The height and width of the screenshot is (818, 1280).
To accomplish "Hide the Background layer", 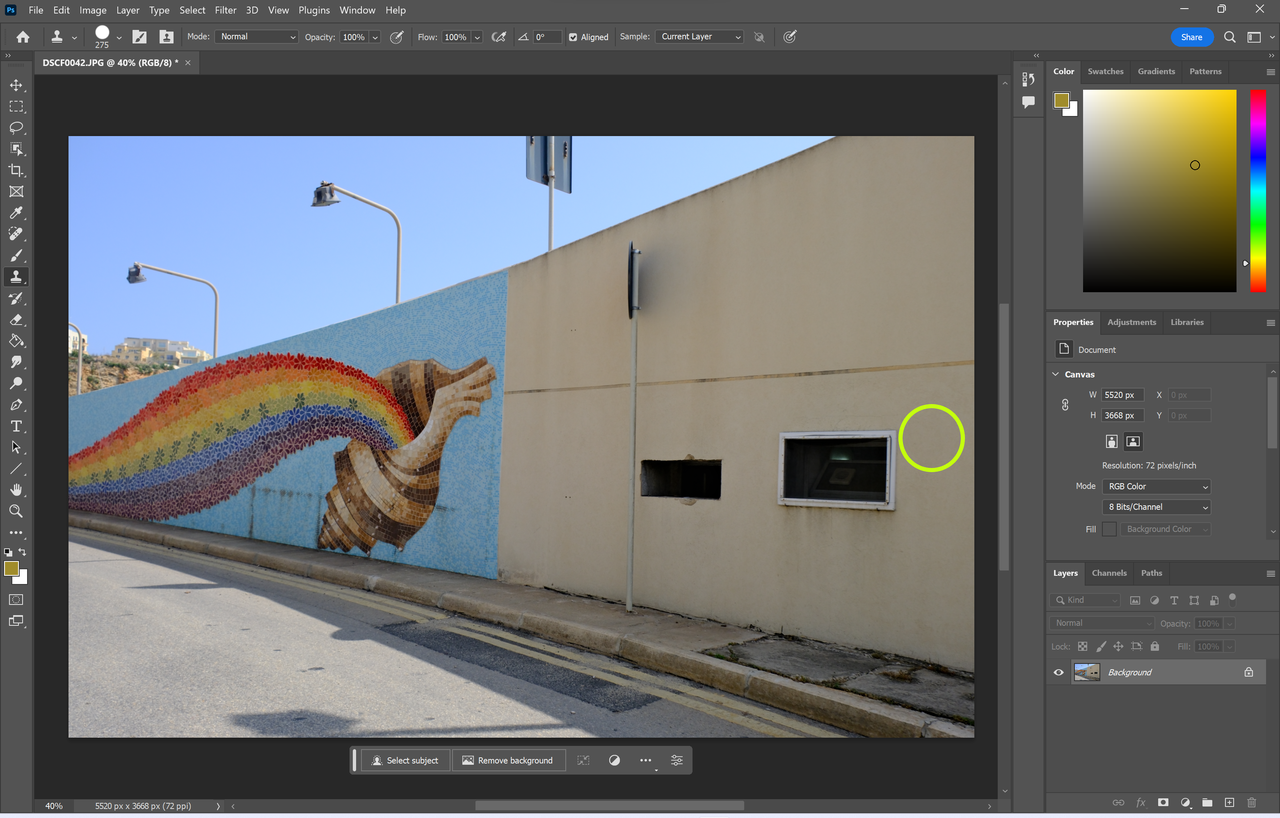I will pos(1058,671).
